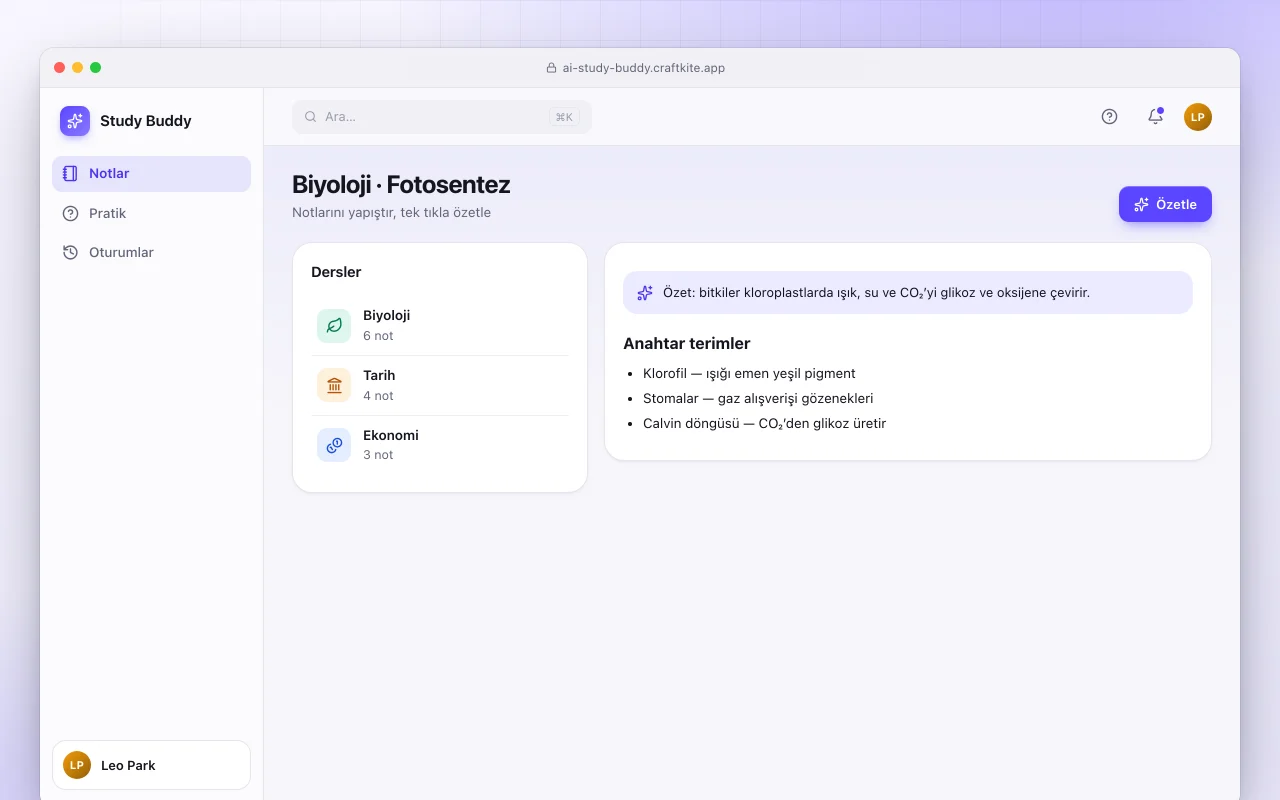The height and width of the screenshot is (800, 1280).
Task: Go to Oturumlar in the sidebar
Action: 151,252
